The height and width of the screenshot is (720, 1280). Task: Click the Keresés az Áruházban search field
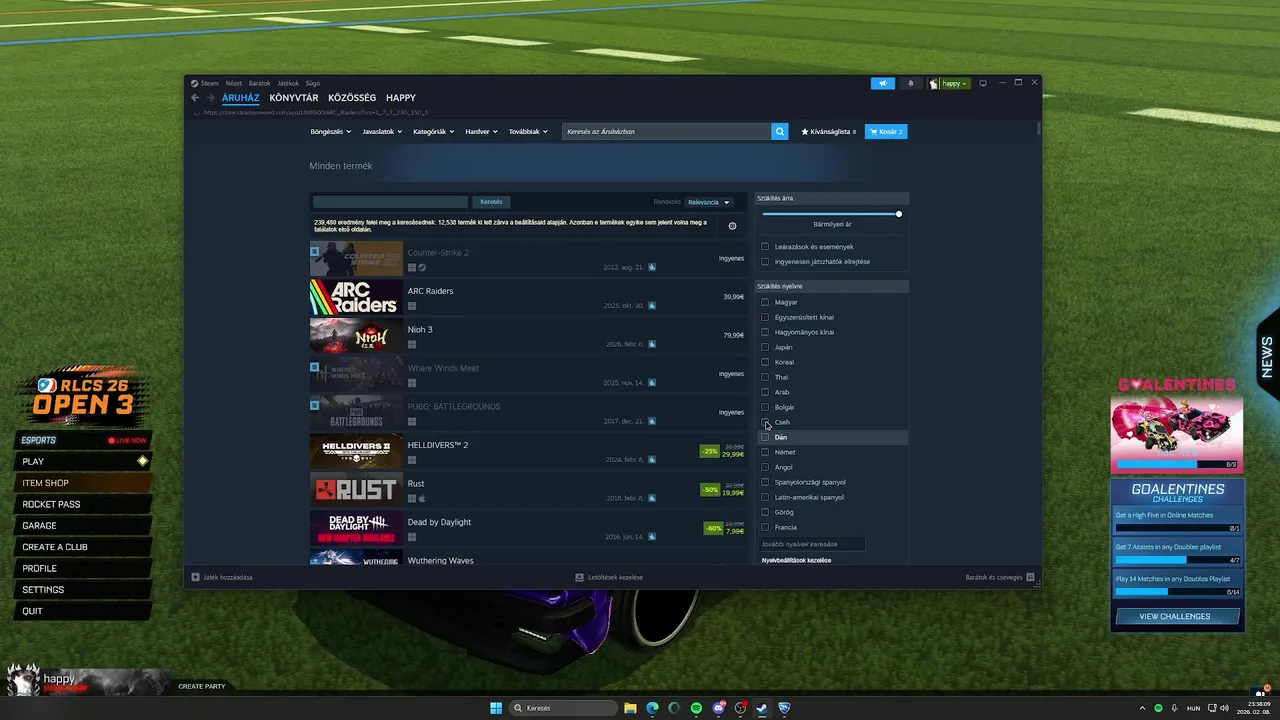point(666,132)
